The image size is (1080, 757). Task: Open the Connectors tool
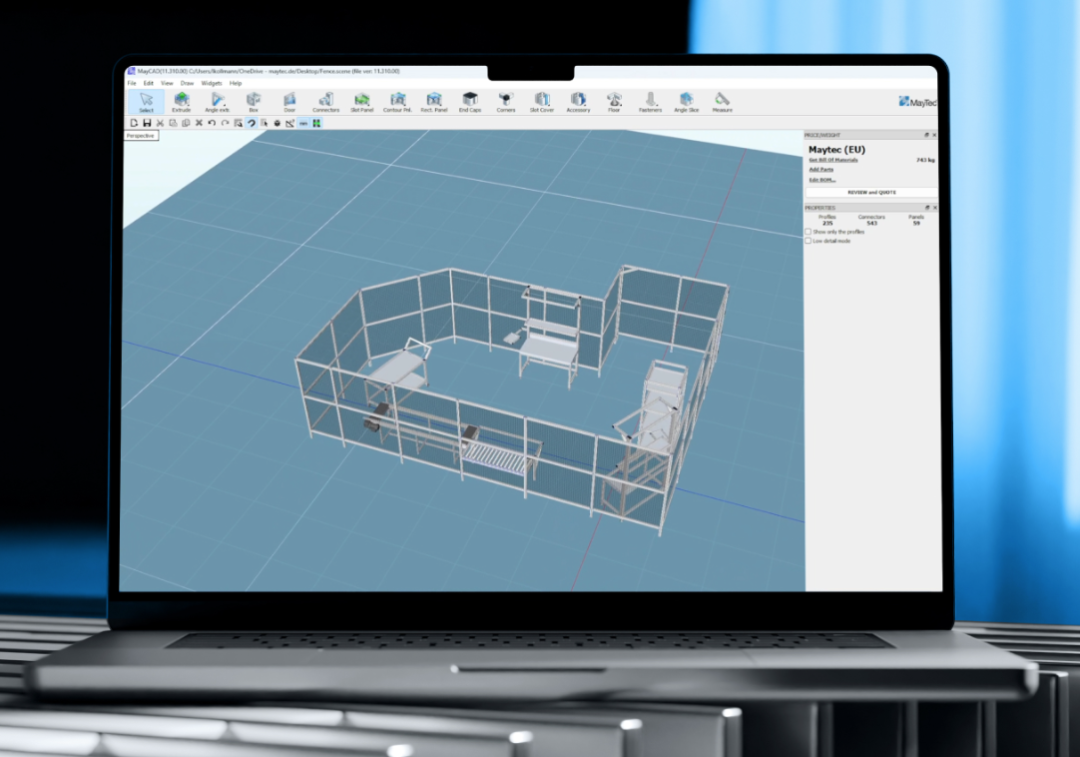(x=326, y=102)
